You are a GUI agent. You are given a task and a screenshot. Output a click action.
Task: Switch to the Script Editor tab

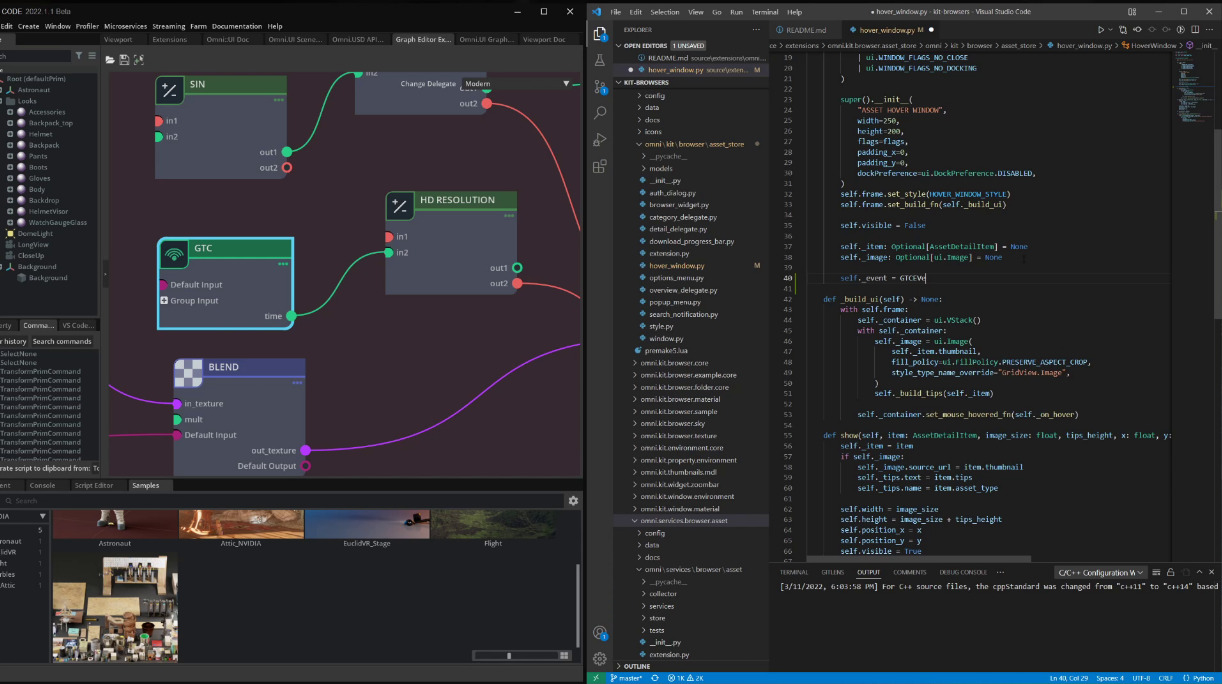tap(94, 485)
